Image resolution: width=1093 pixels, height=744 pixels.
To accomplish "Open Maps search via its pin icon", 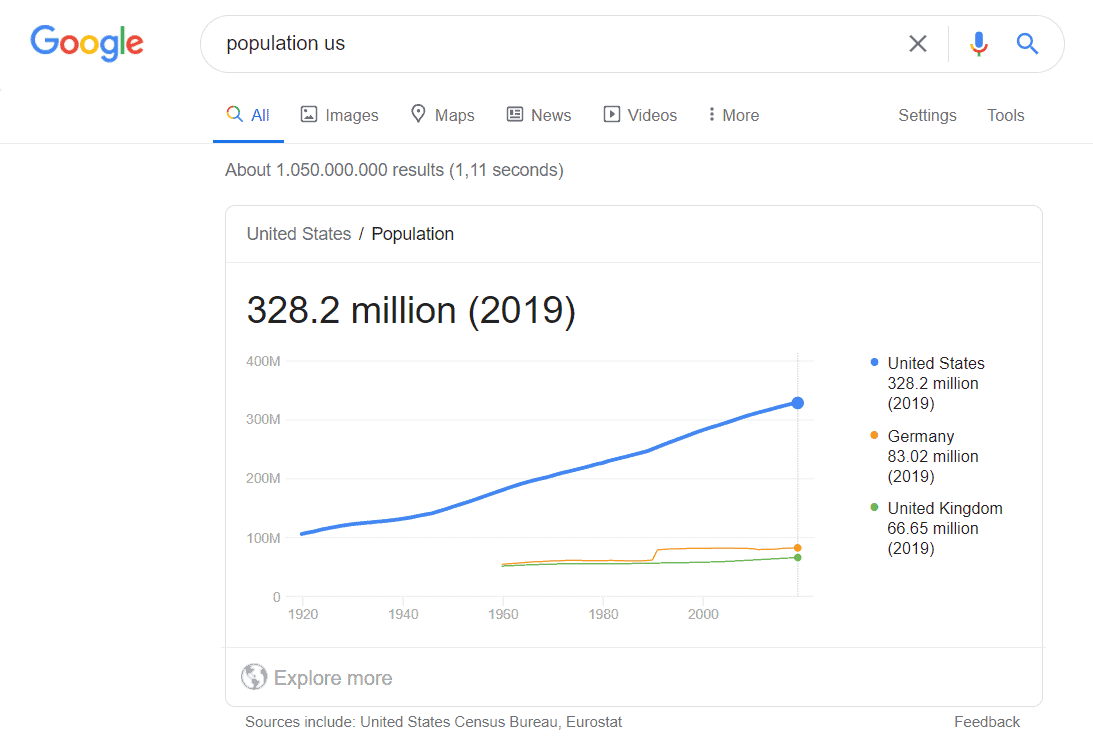I will (x=417, y=114).
